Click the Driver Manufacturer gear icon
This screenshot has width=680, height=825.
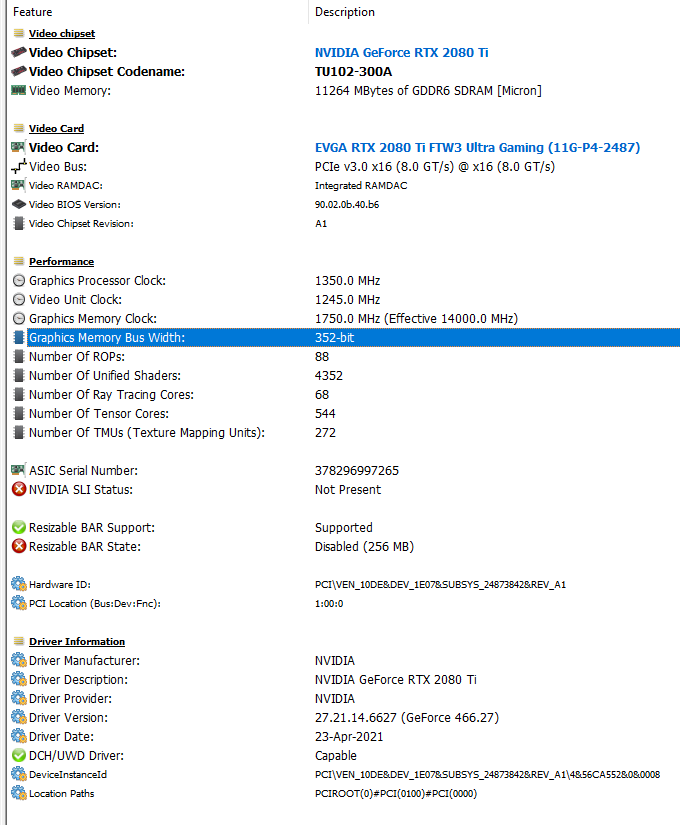(x=18, y=660)
